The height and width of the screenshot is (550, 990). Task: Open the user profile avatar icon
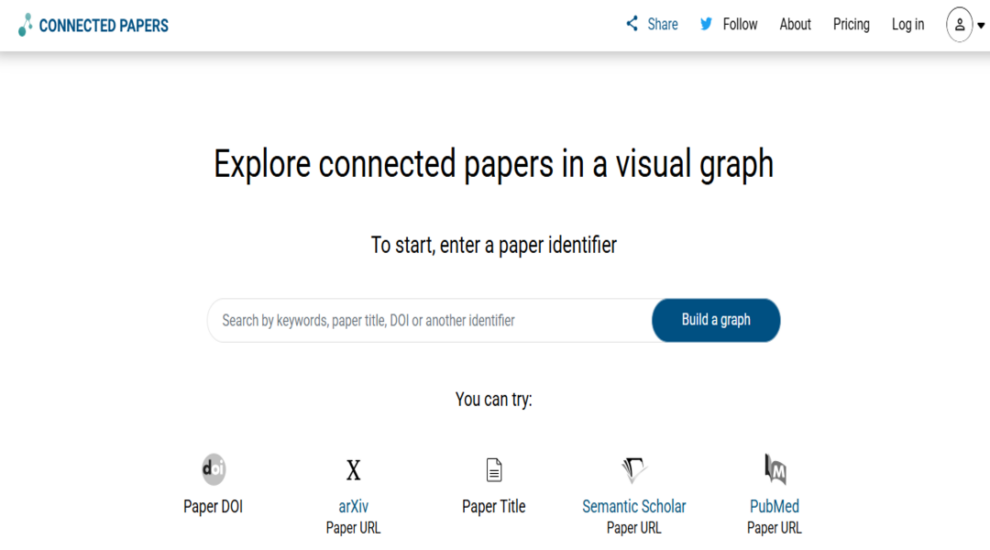959,25
